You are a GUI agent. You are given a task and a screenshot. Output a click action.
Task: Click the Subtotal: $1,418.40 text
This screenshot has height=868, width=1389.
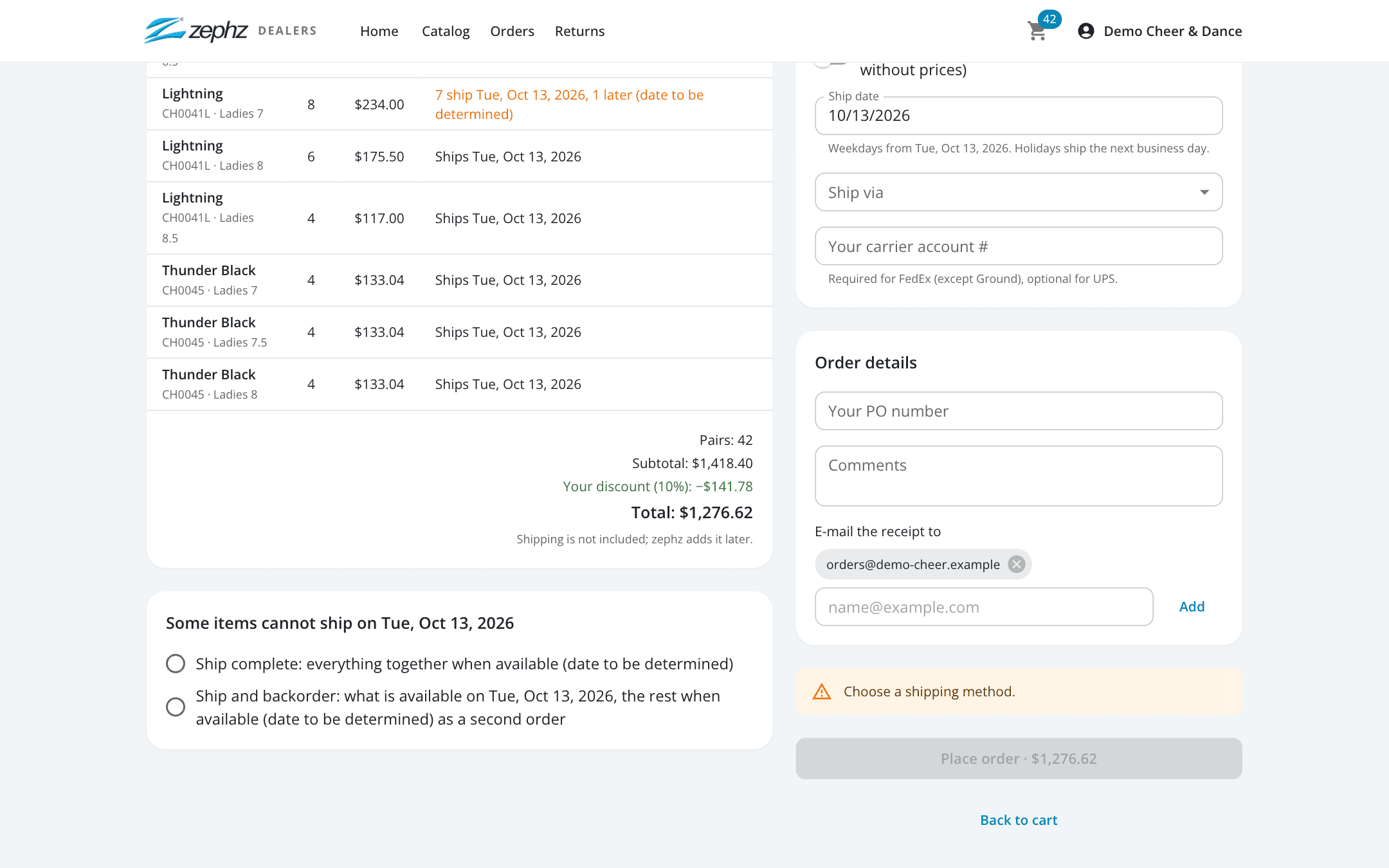click(x=693, y=464)
